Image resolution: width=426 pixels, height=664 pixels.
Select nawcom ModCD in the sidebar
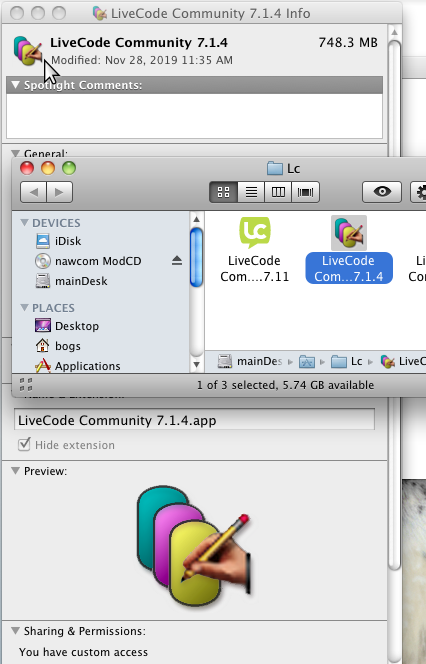click(88, 261)
